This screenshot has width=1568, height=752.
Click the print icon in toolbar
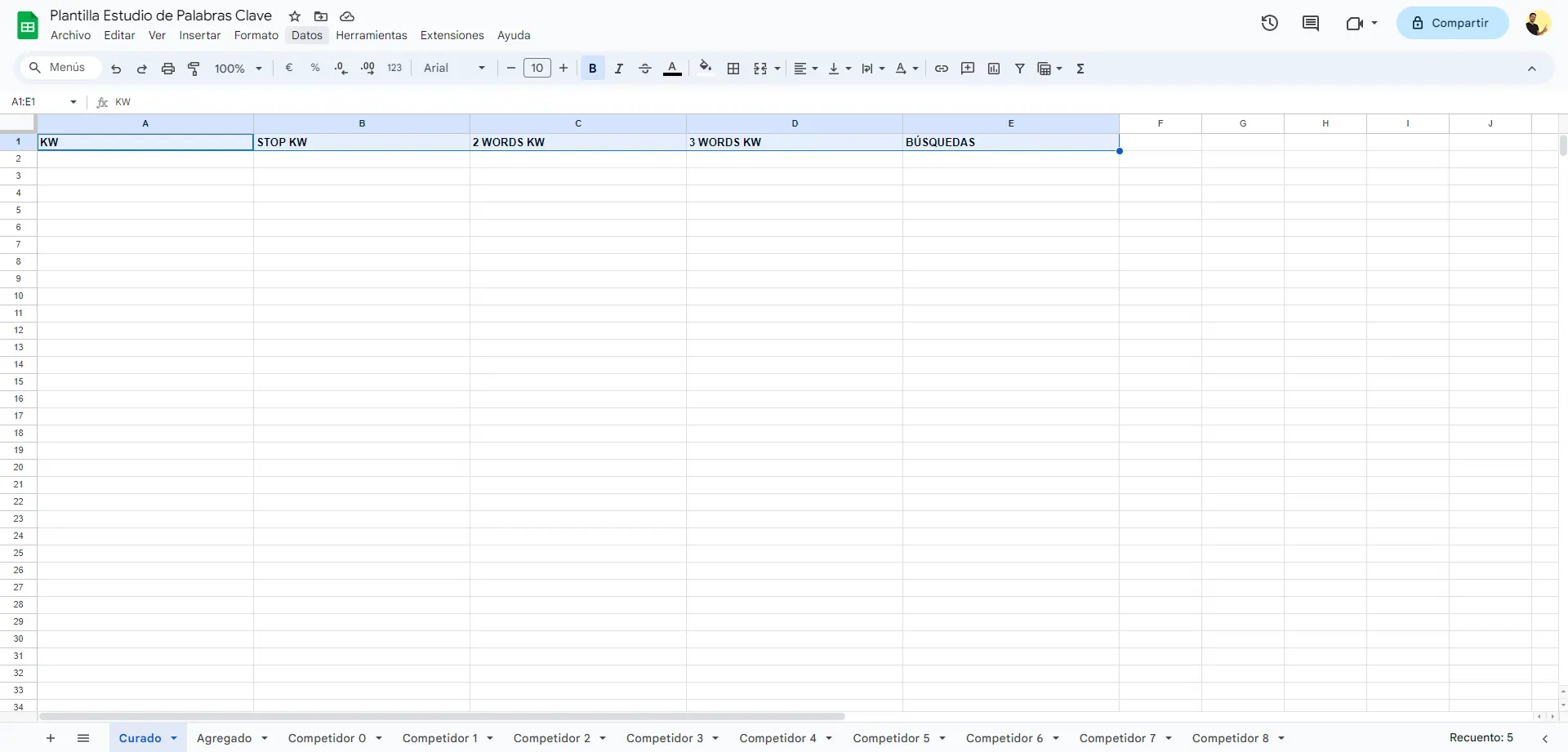point(168,69)
